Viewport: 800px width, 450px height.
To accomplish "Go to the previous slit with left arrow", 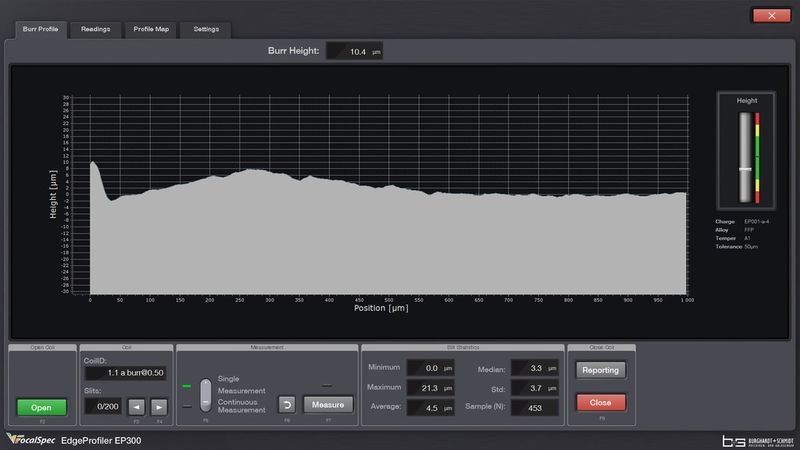I will click(x=136, y=407).
